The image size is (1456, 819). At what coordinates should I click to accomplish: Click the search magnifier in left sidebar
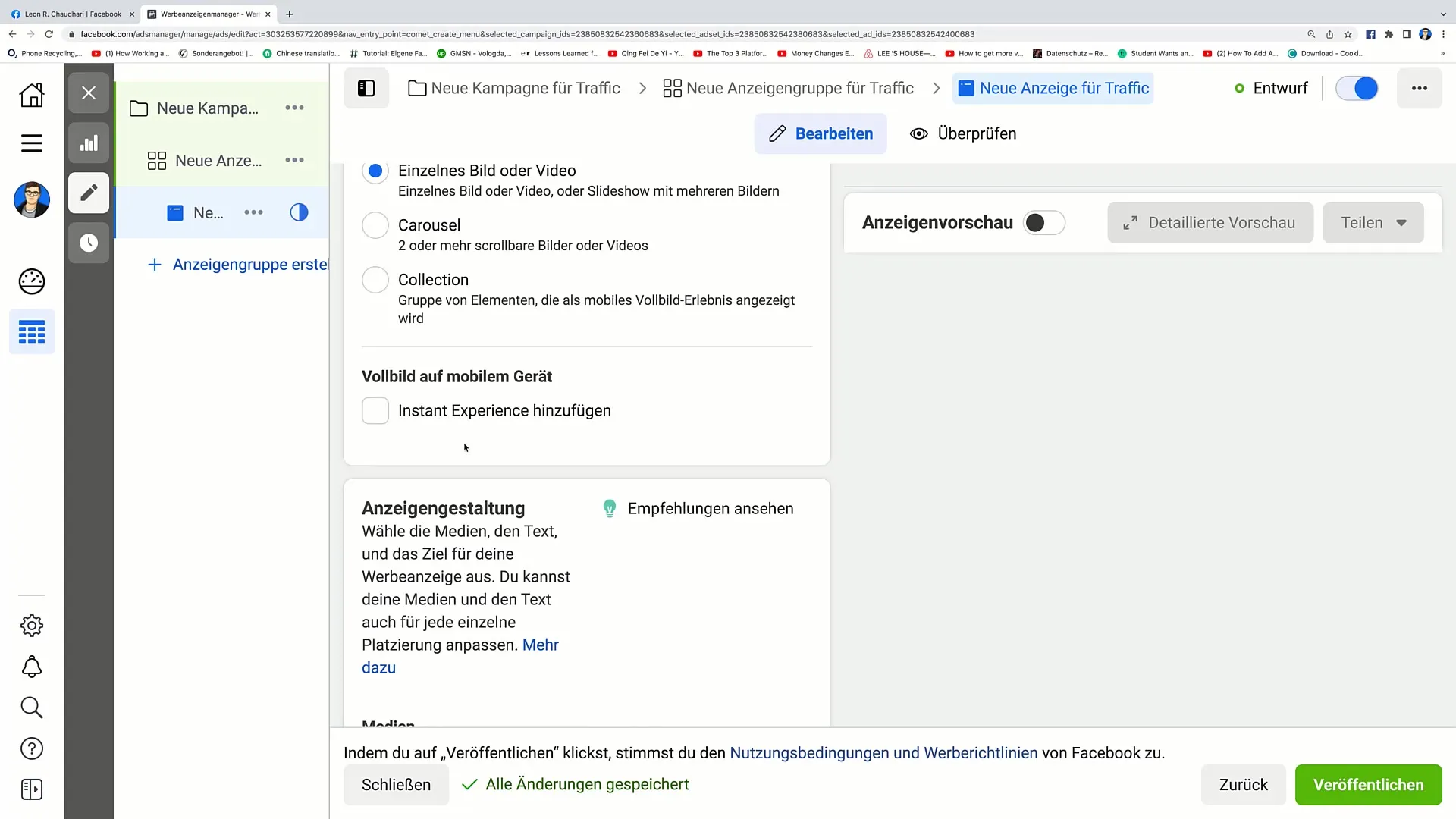pyautogui.click(x=31, y=708)
